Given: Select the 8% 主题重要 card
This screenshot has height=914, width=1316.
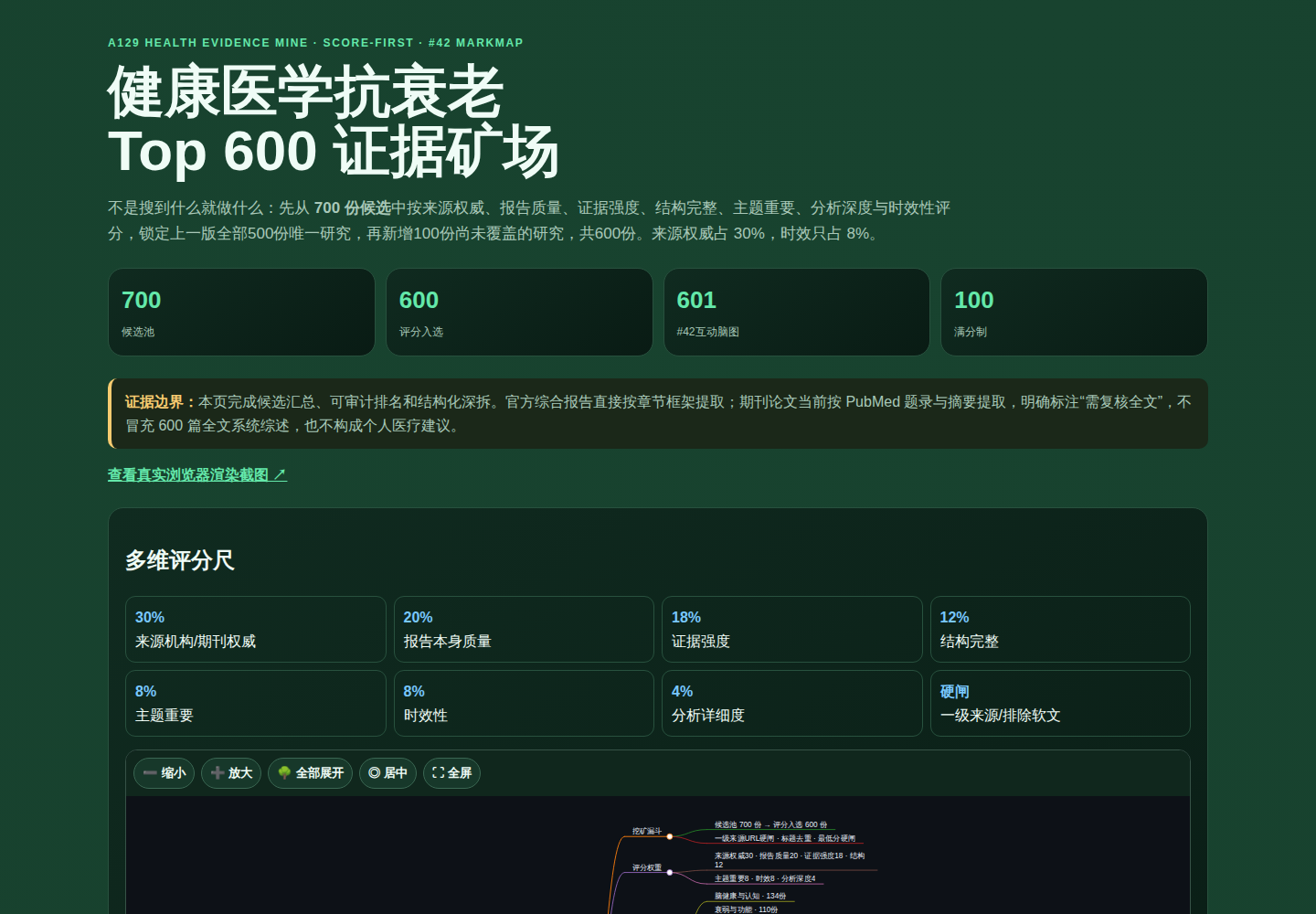Looking at the screenshot, I should coord(256,703).
